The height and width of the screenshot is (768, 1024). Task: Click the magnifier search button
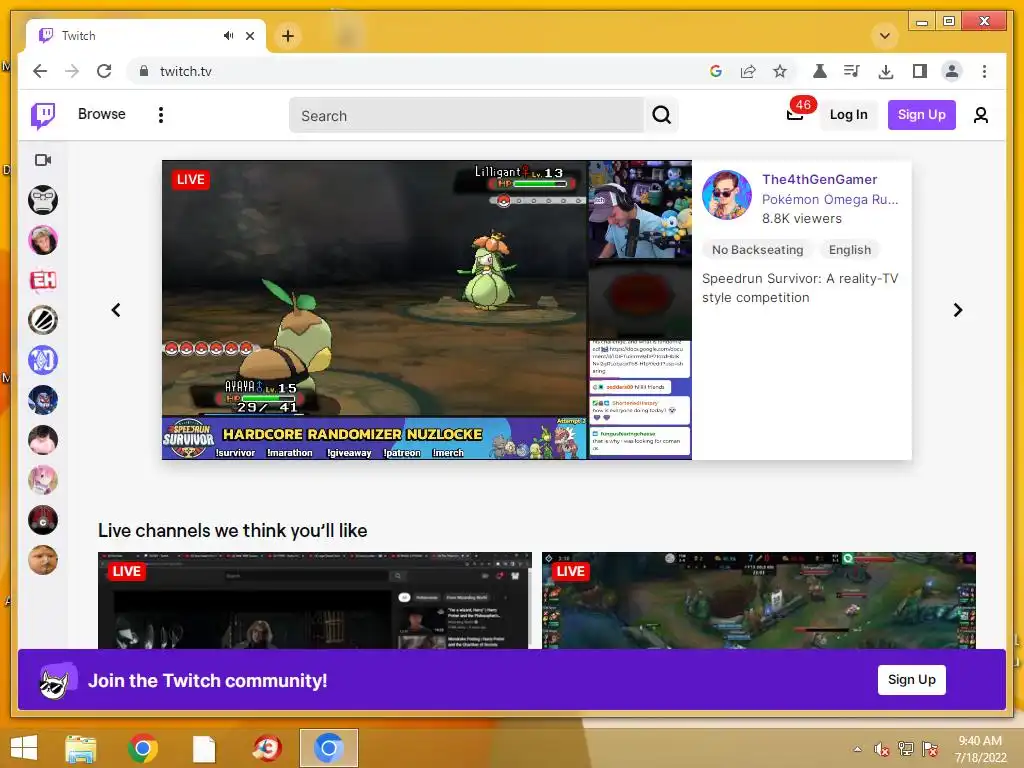coord(662,116)
